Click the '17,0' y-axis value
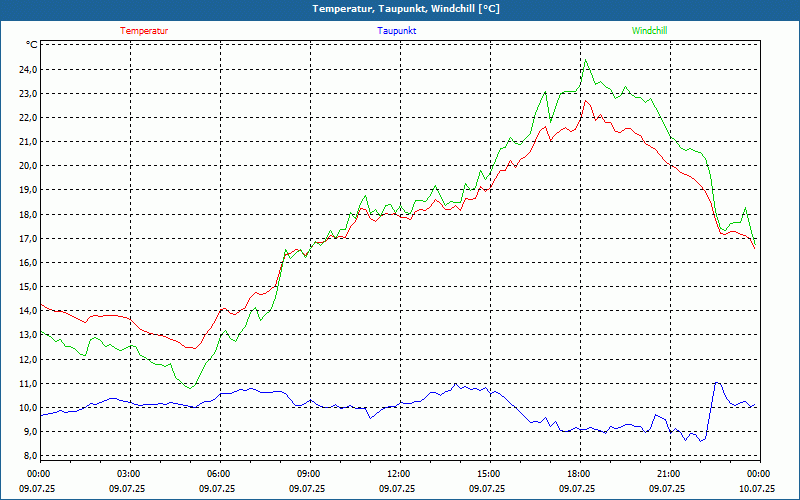This screenshot has height=500, width=800. click(x=28, y=238)
